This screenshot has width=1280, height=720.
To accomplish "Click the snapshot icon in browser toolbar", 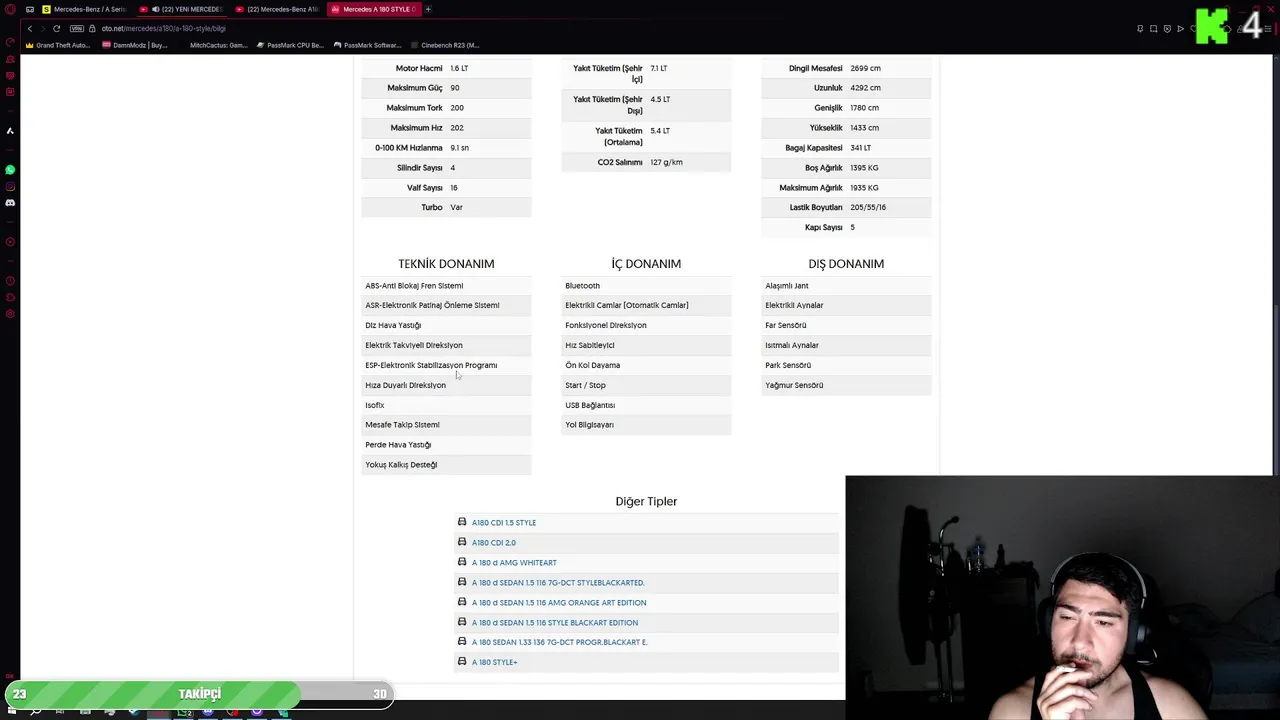I will click(x=1153, y=28).
